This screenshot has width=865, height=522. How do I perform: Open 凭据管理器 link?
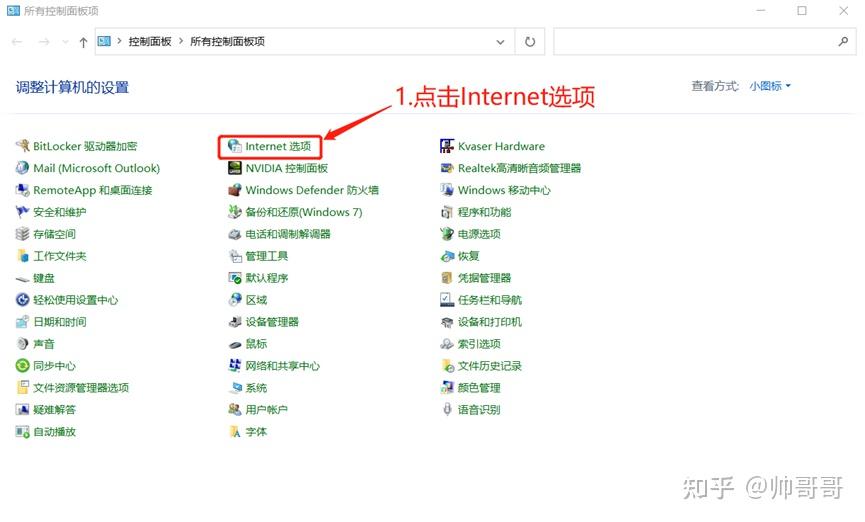click(484, 278)
